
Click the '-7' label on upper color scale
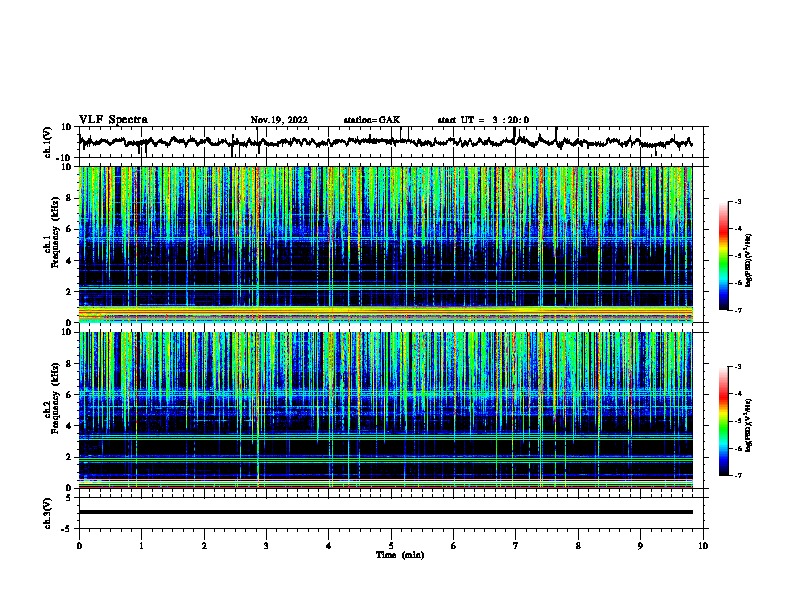738,310
